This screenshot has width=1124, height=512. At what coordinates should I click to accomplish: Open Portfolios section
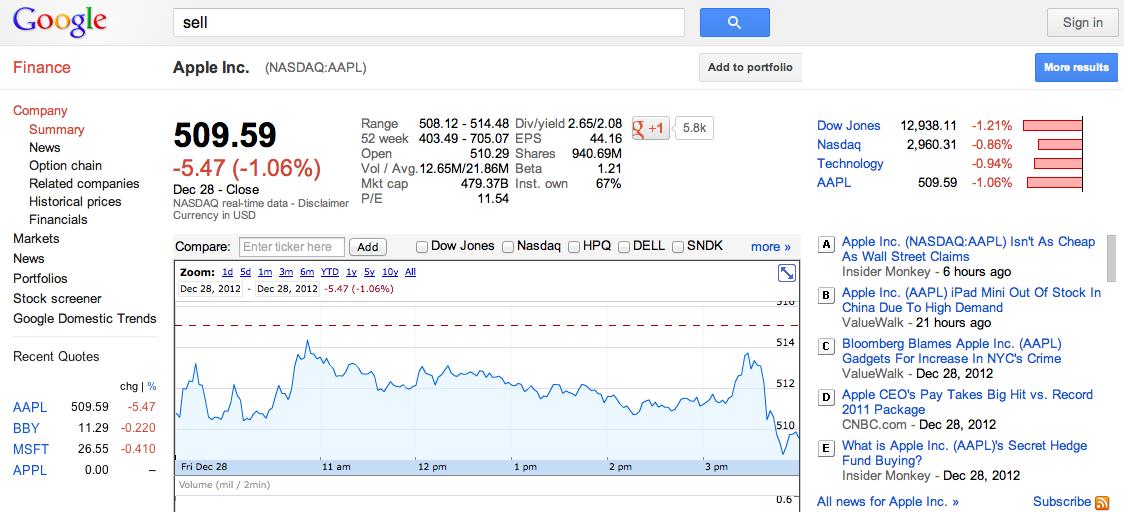[x=40, y=278]
